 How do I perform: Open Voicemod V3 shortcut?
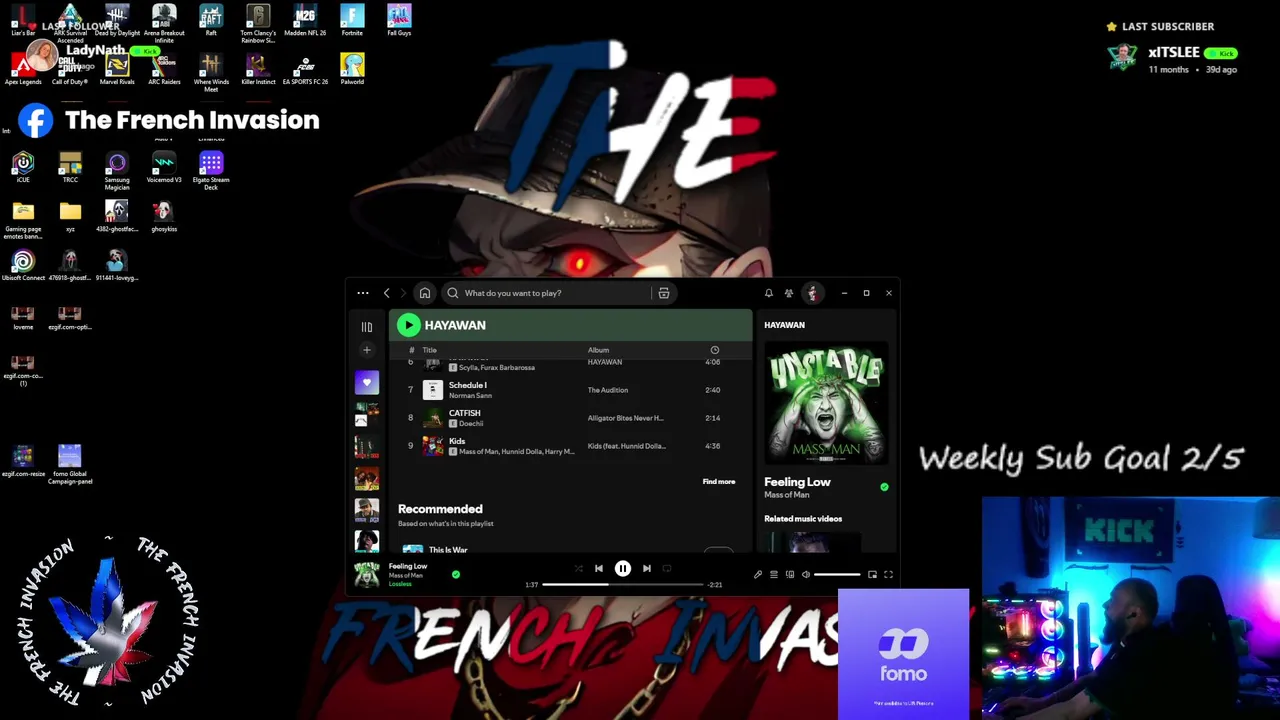coord(164,167)
